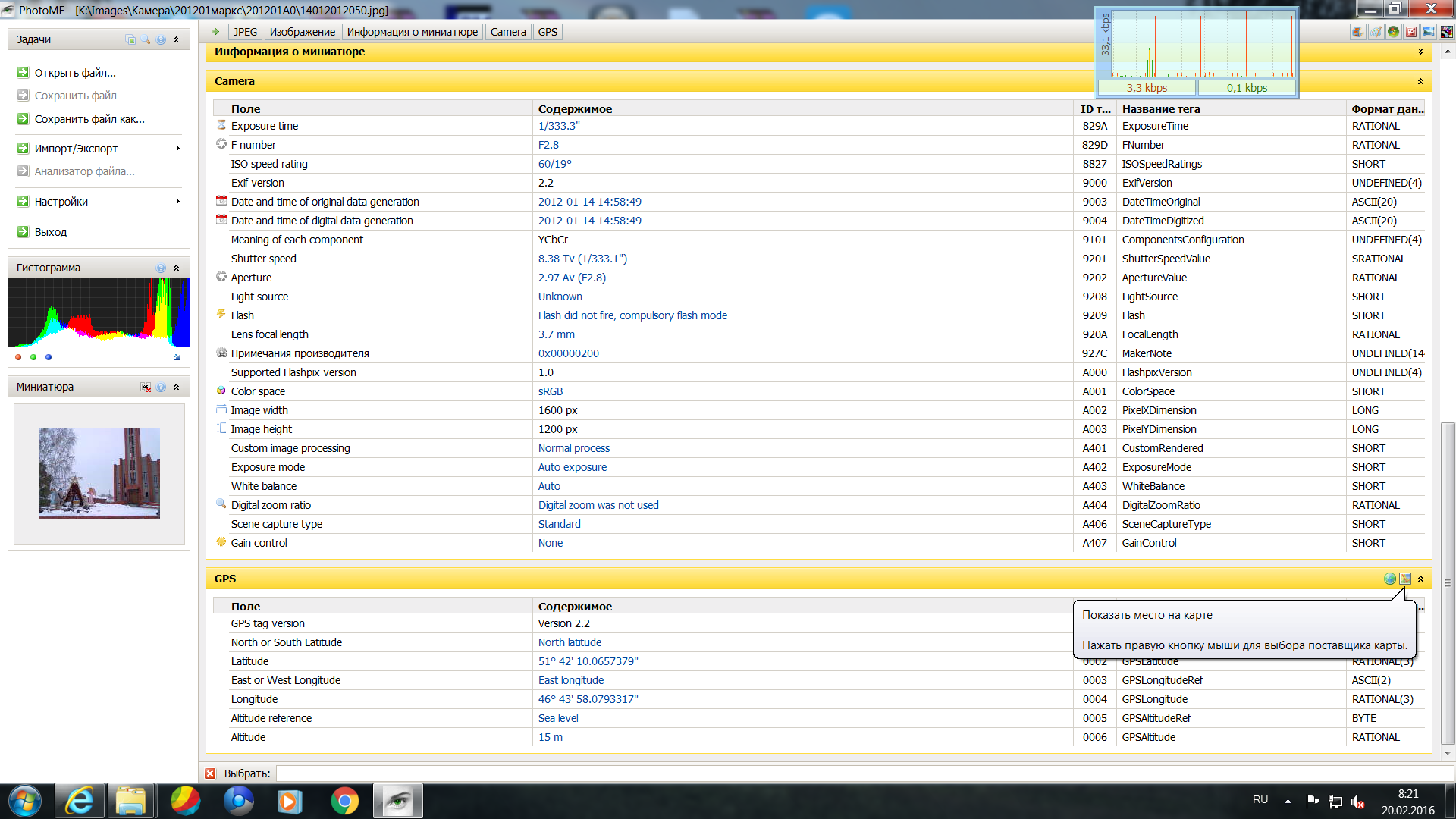Click the paint palette icon in top toolbar
The height and width of the screenshot is (819, 1456).
[x=1376, y=32]
